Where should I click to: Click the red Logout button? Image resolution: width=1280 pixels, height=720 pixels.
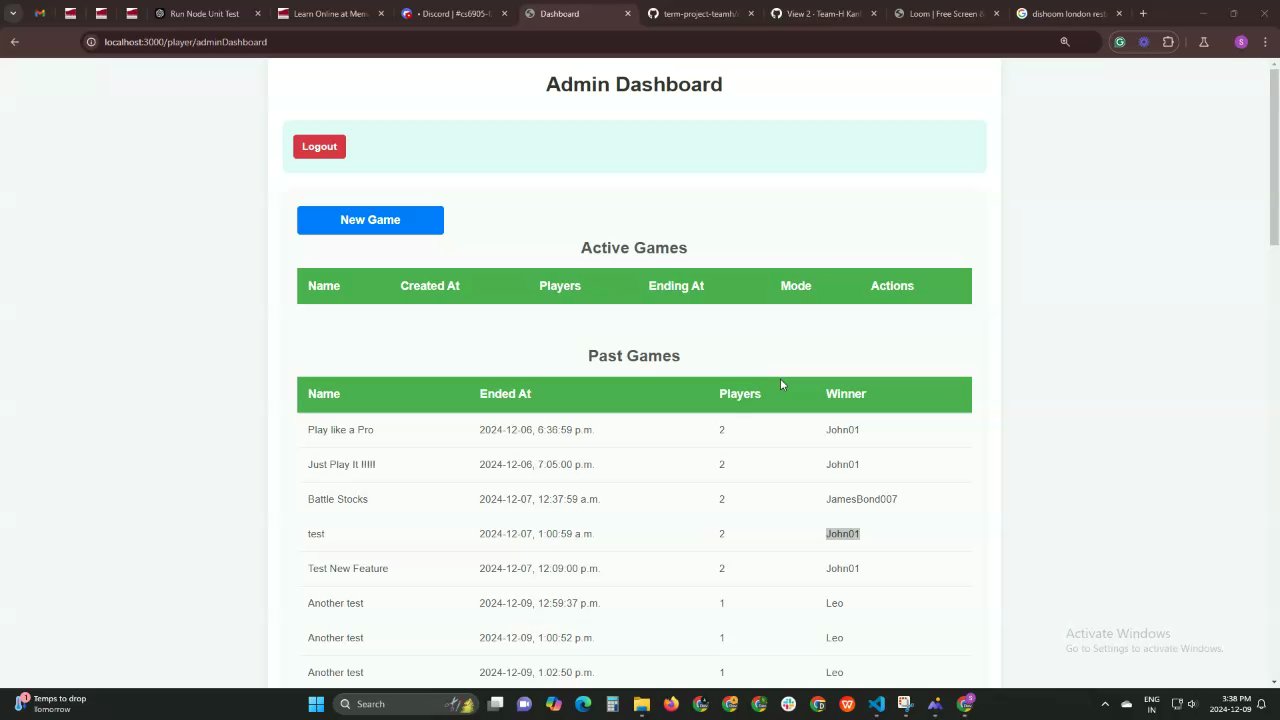(319, 147)
